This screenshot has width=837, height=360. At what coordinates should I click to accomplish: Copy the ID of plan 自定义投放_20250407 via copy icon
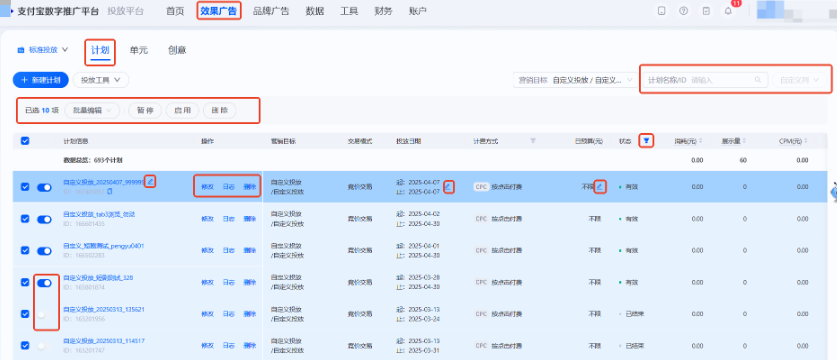[110, 191]
